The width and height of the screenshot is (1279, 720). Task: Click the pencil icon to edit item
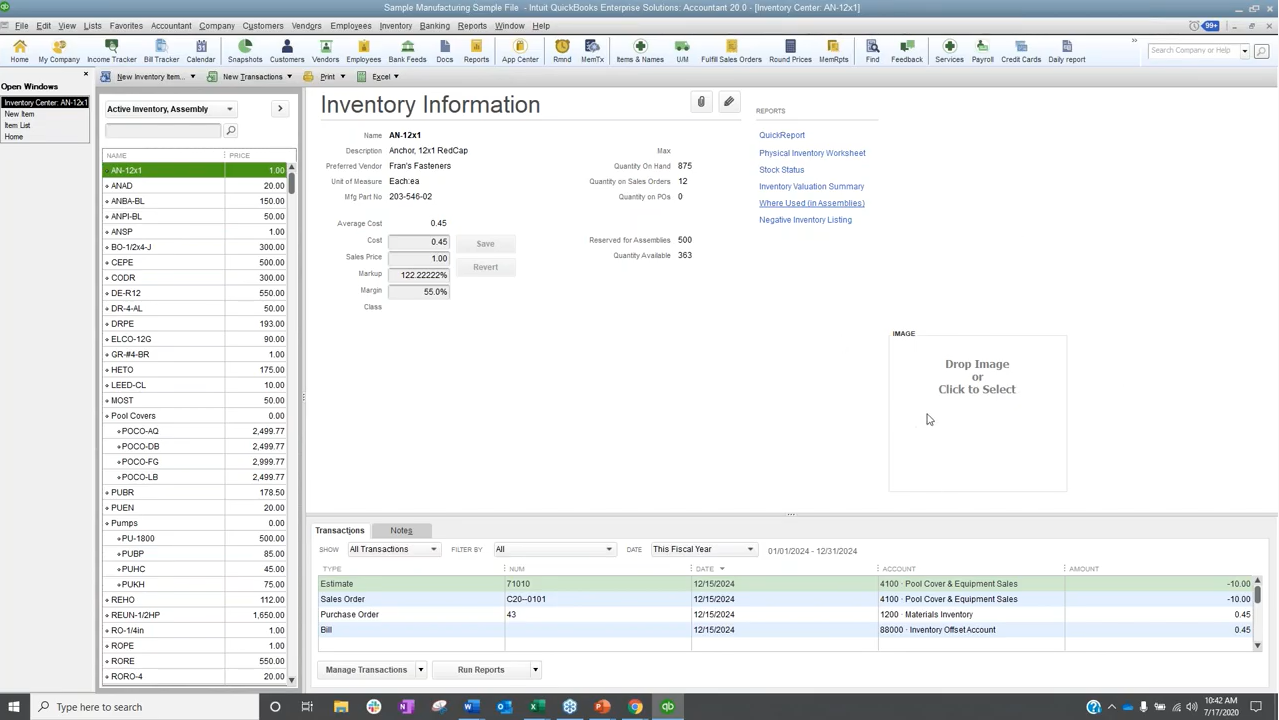click(728, 101)
